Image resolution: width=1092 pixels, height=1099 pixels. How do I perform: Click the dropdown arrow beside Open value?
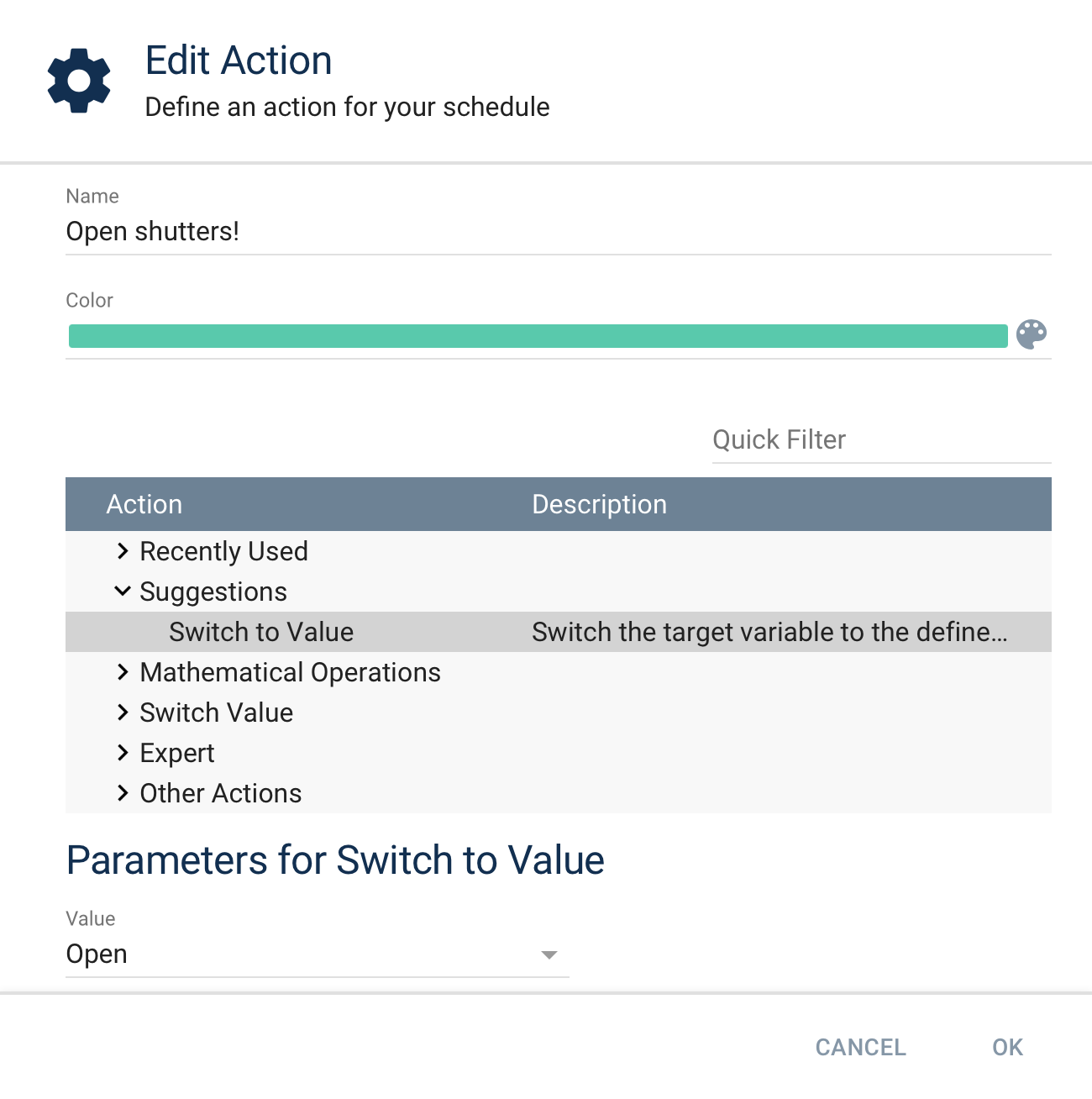click(x=549, y=955)
